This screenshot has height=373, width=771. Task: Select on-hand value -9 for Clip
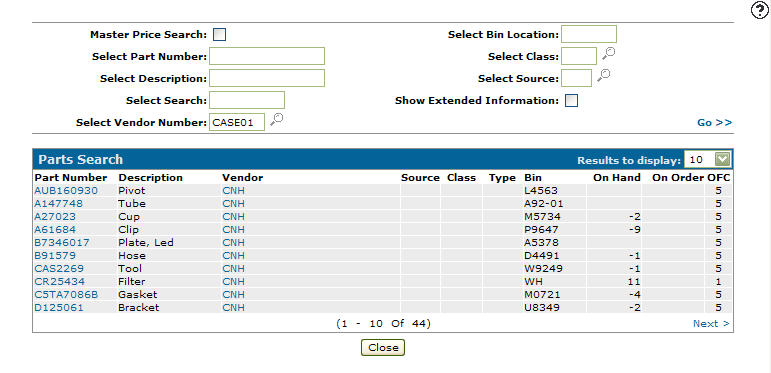[634, 230]
